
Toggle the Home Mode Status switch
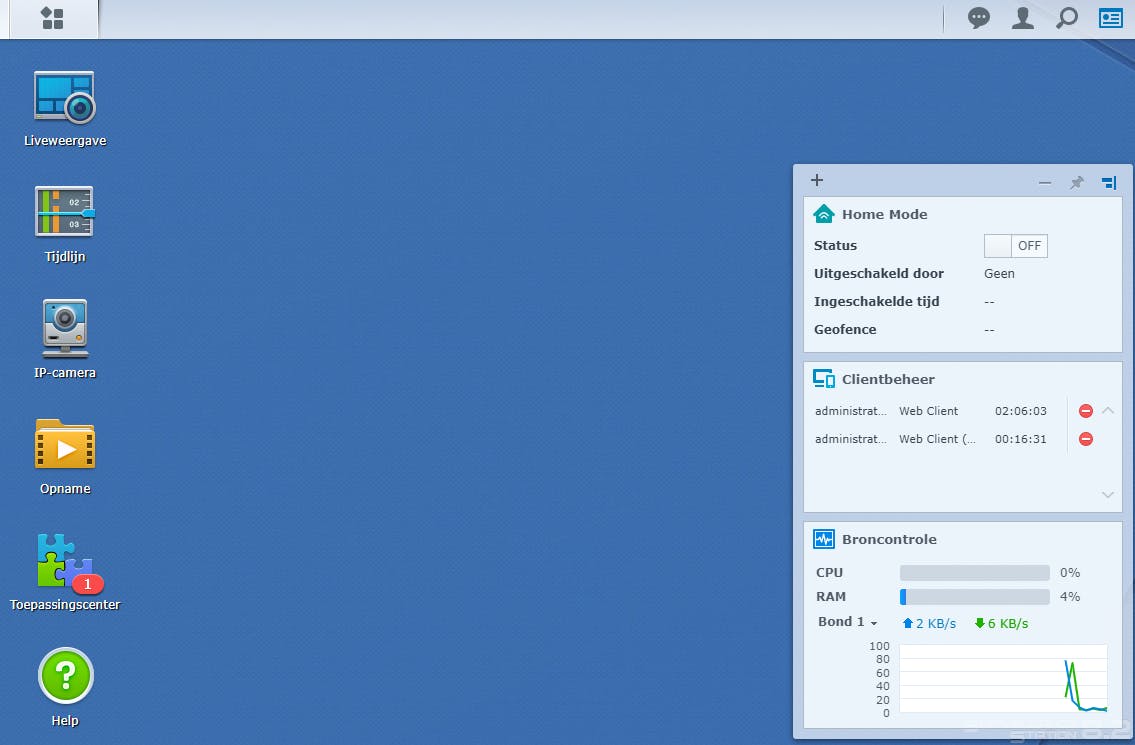pos(1015,245)
